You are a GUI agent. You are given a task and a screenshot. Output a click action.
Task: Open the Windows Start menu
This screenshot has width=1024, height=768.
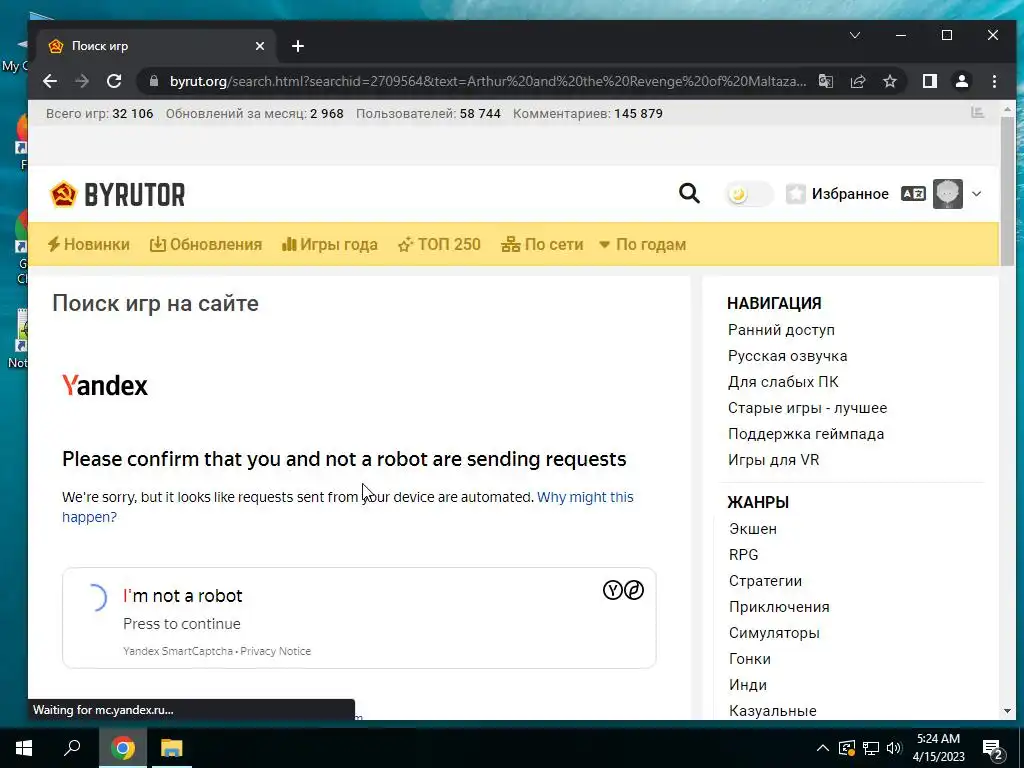(x=24, y=748)
